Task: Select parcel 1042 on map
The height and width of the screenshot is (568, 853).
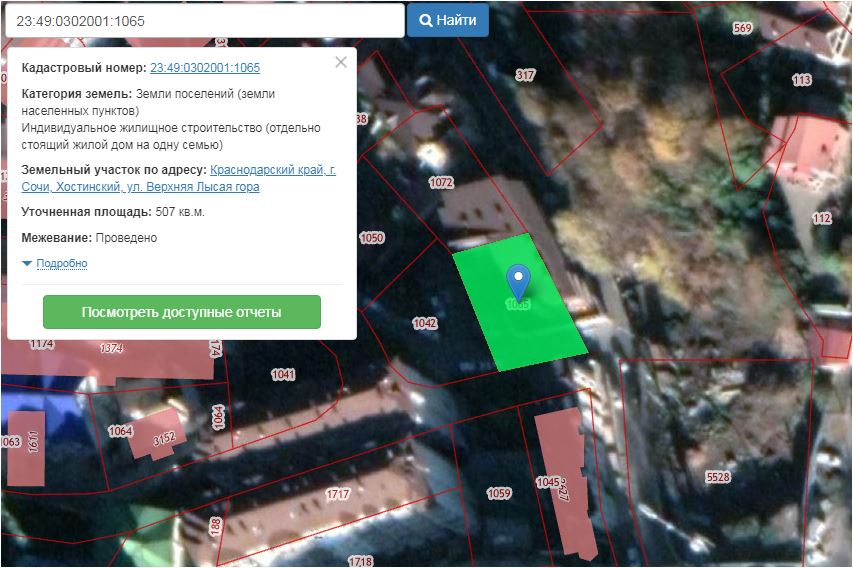Action: pos(425,323)
